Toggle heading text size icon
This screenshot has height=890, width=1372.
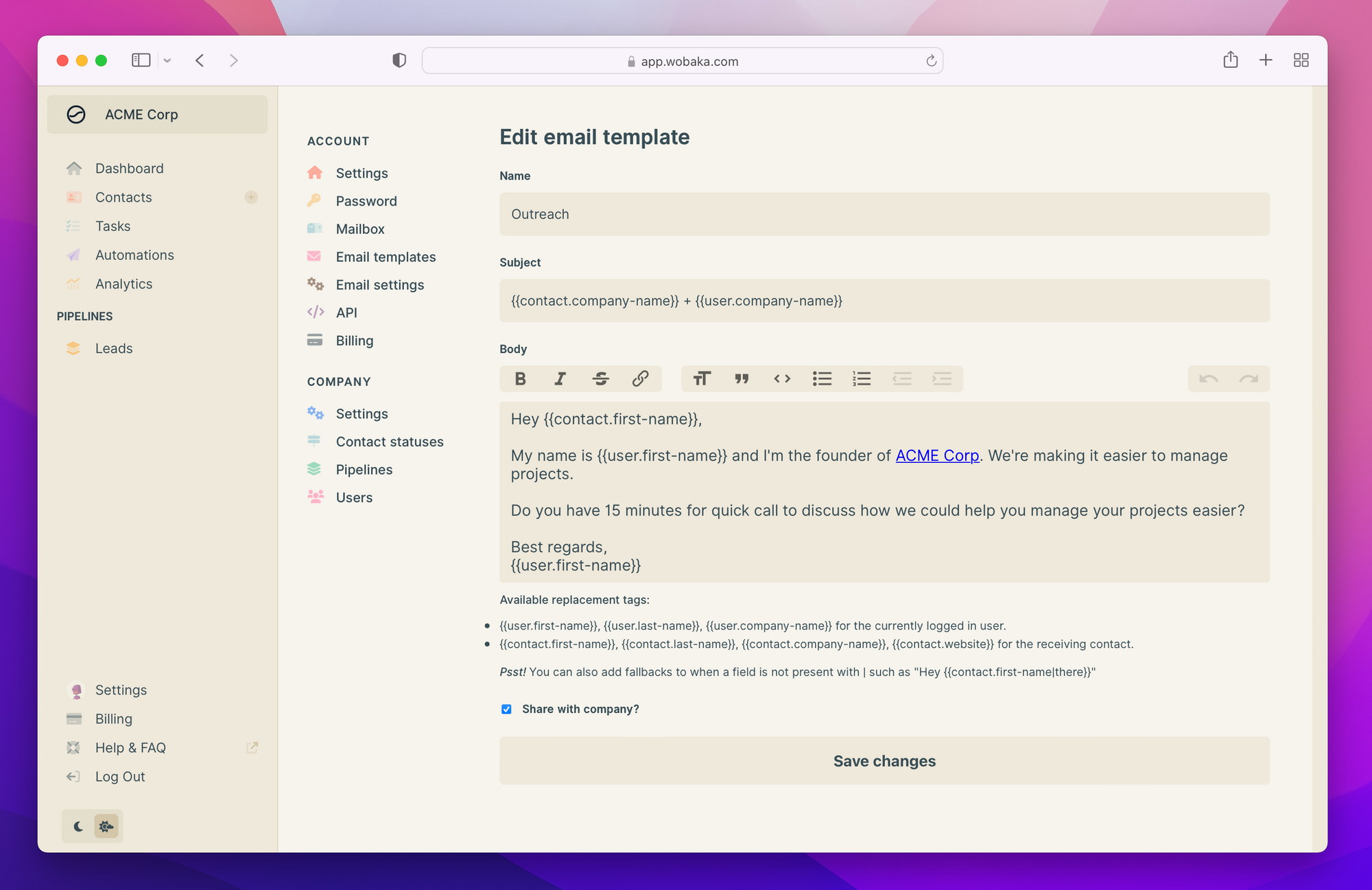pyautogui.click(x=701, y=378)
